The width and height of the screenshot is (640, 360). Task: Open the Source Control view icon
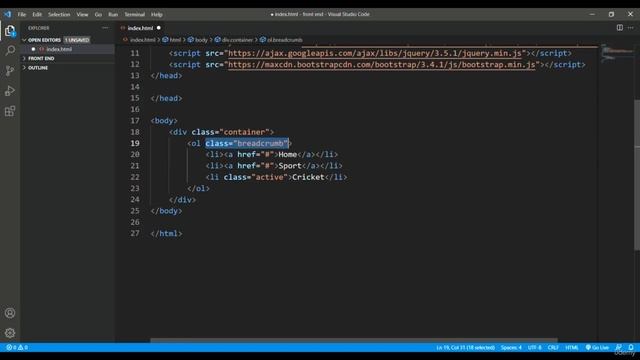tap(10, 71)
